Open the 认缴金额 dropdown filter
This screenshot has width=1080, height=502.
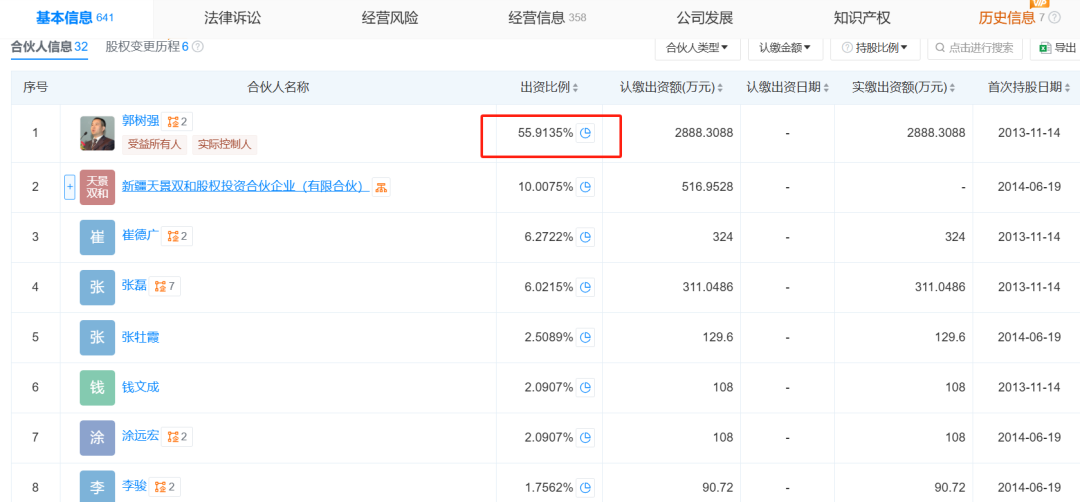(785, 47)
